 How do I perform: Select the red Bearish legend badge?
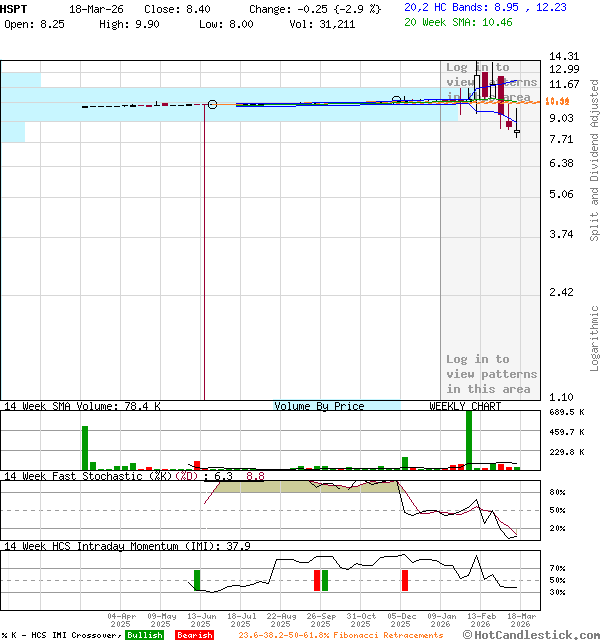[194, 635]
